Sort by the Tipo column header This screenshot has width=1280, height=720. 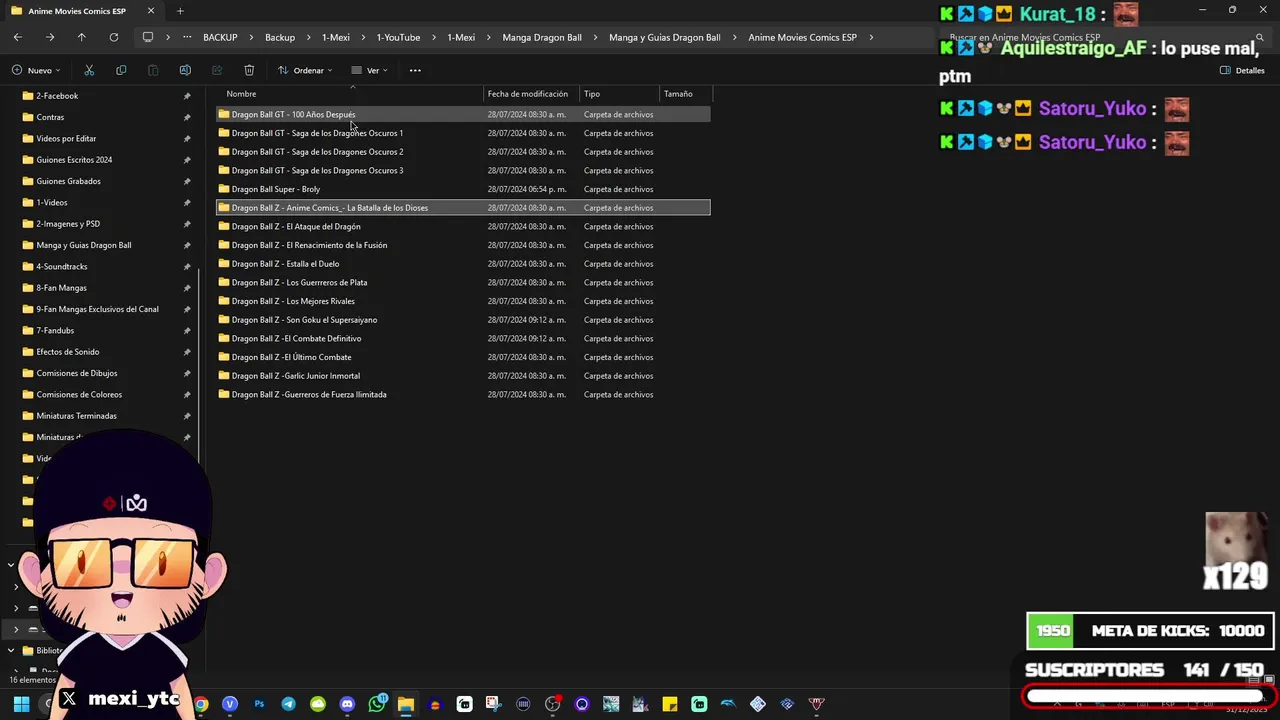pos(619,94)
